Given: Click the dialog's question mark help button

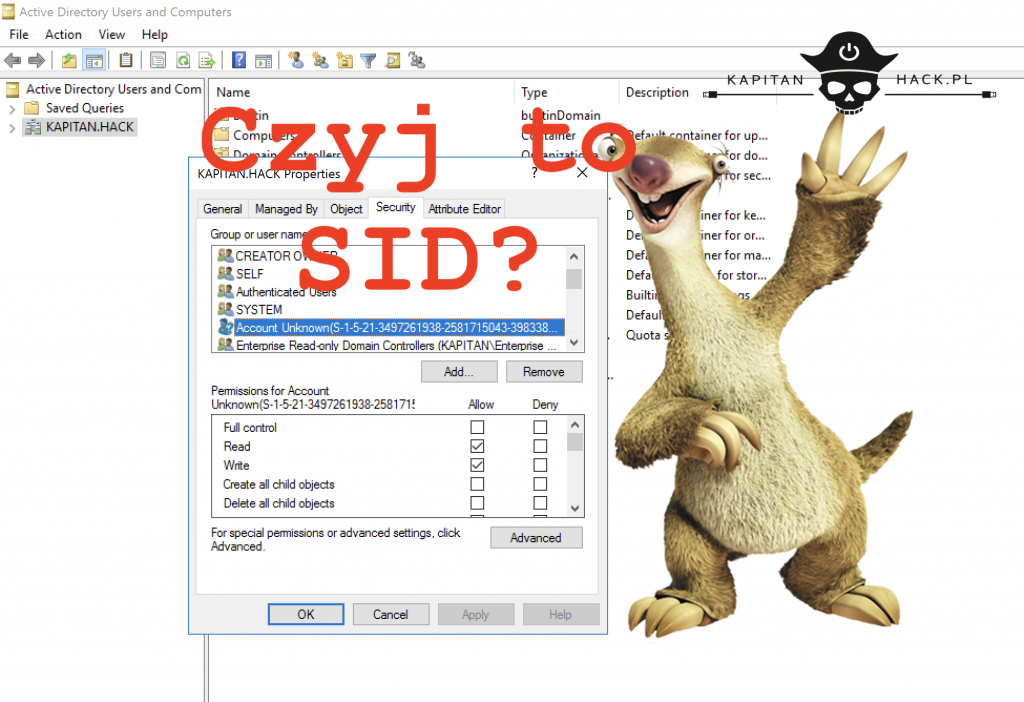Looking at the screenshot, I should (535, 173).
